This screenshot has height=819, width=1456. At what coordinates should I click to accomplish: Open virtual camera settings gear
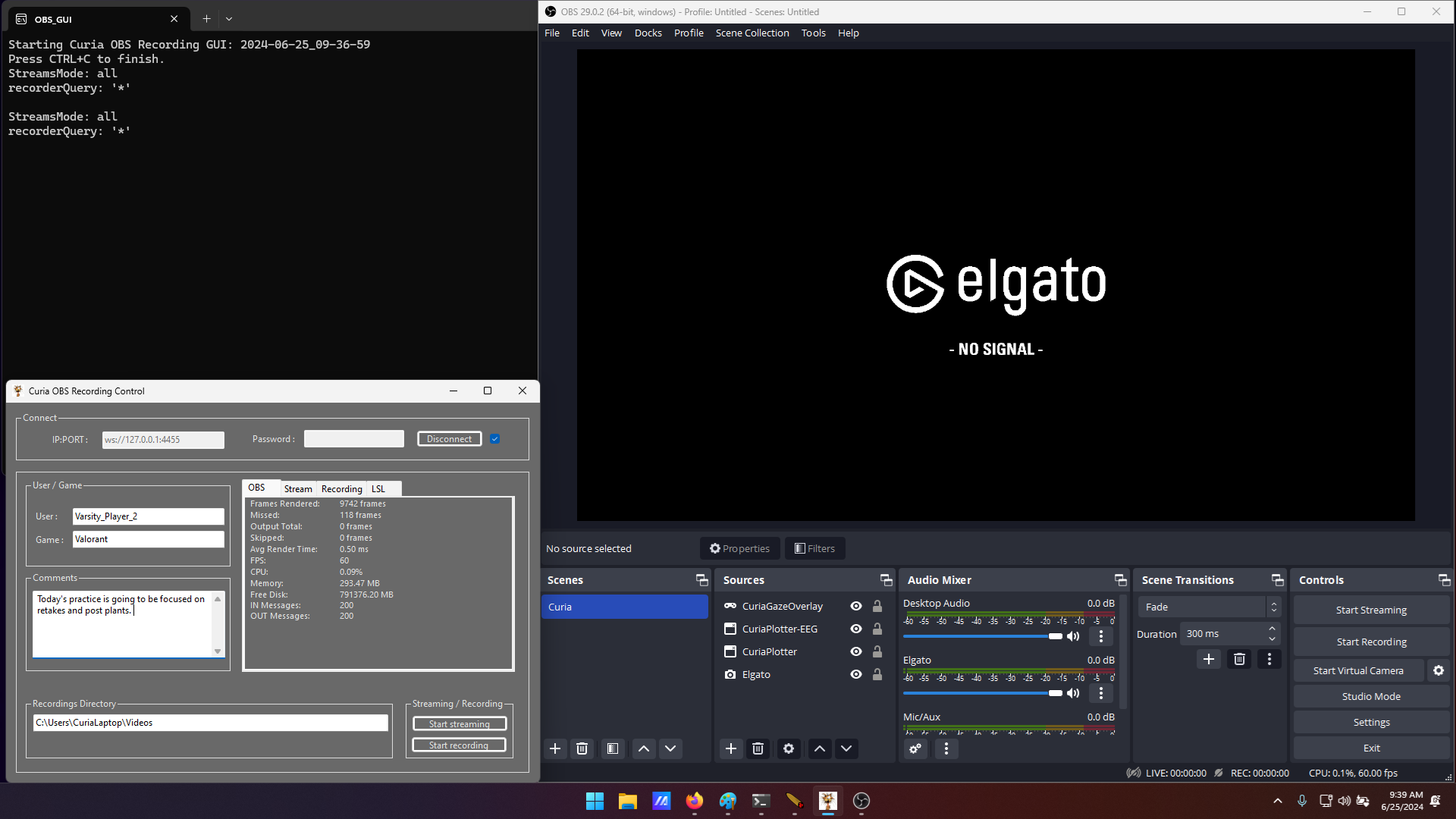point(1439,670)
